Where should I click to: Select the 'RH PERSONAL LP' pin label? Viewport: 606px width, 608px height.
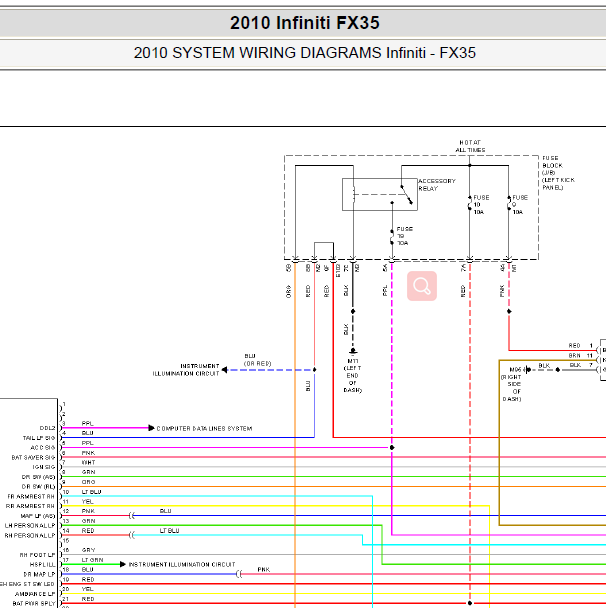point(30,535)
